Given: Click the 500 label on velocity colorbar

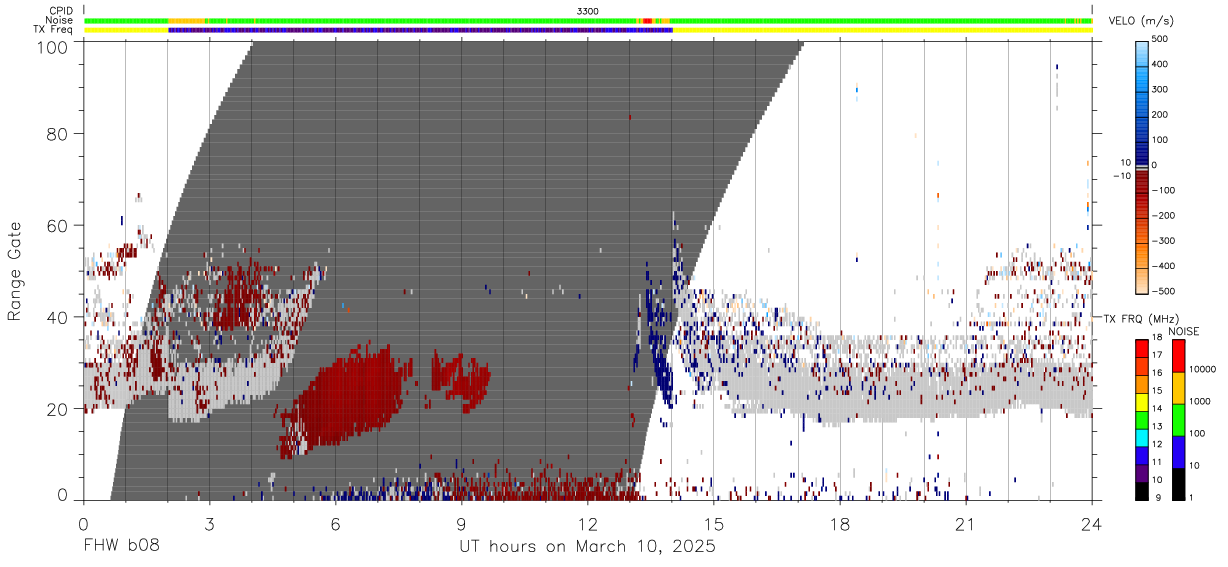Looking at the screenshot, I should pyautogui.click(x=1161, y=40).
